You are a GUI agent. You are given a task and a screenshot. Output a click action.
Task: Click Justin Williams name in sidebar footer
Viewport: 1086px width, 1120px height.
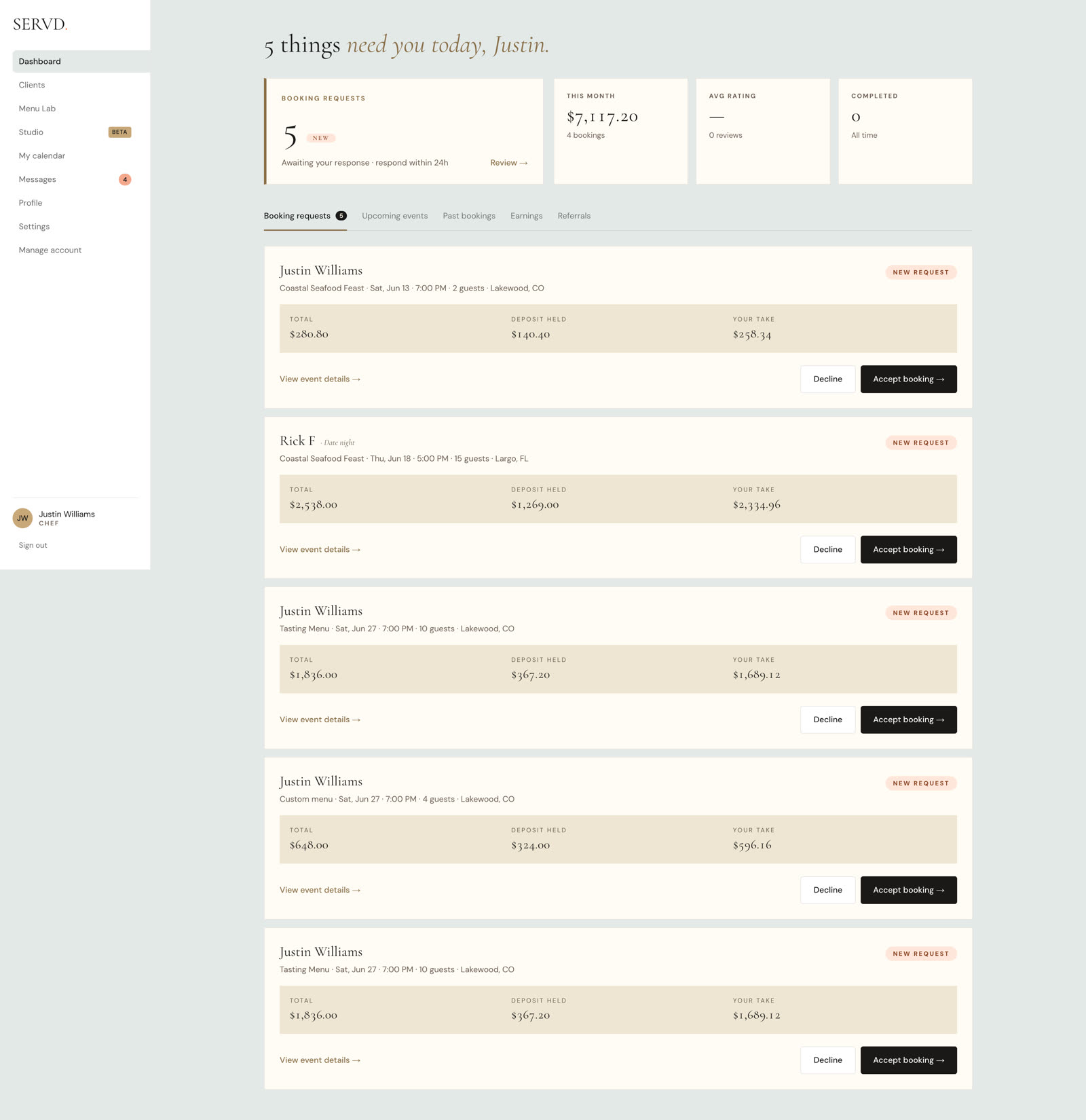tap(67, 514)
